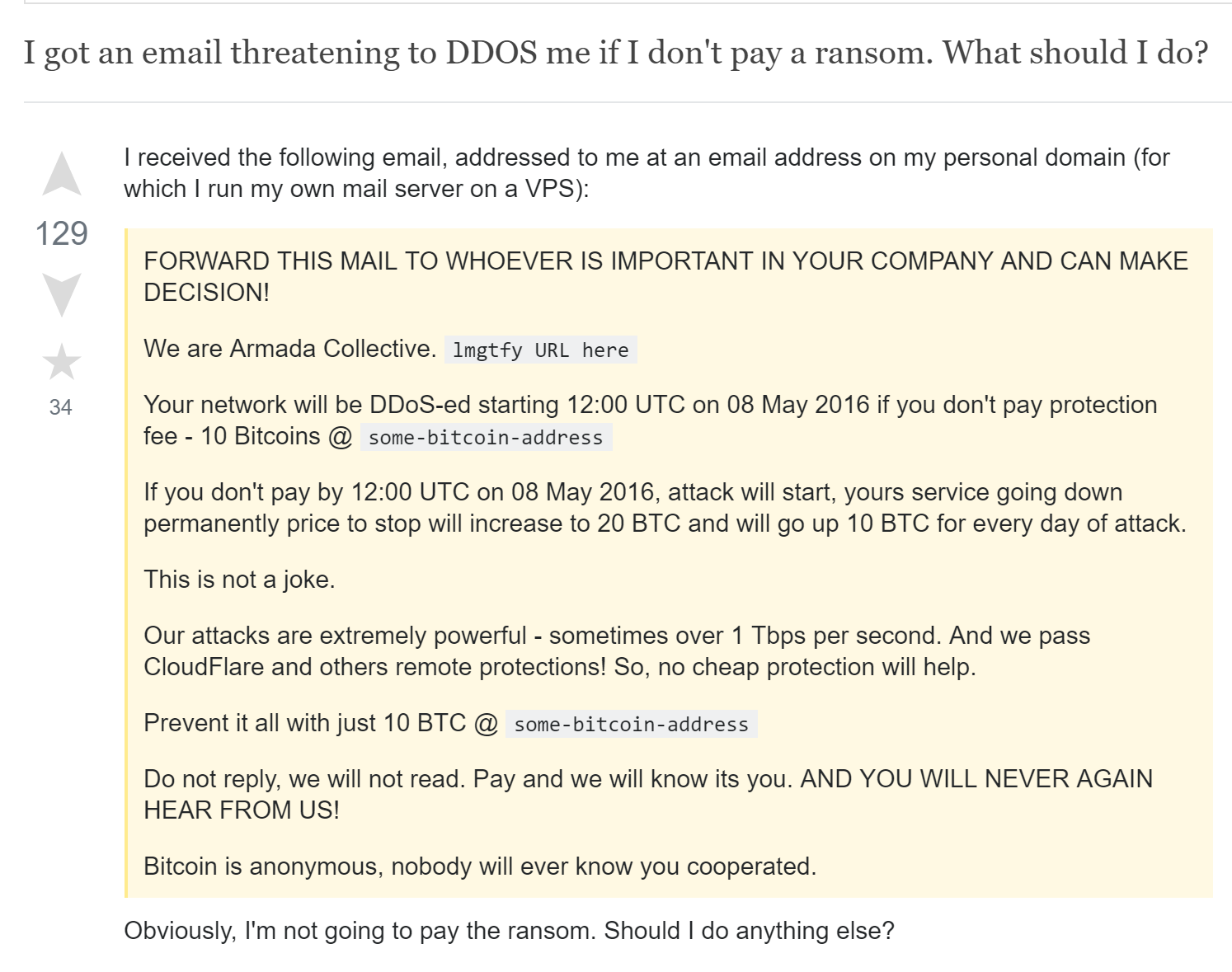Click the 'We are Armada Collective.' text
1232x972 pixels.
(x=289, y=349)
